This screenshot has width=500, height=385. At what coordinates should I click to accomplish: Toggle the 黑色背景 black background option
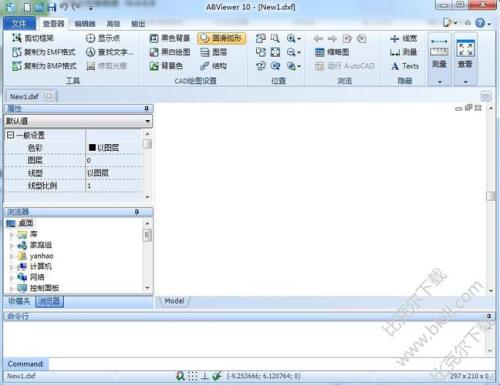[x=169, y=38]
